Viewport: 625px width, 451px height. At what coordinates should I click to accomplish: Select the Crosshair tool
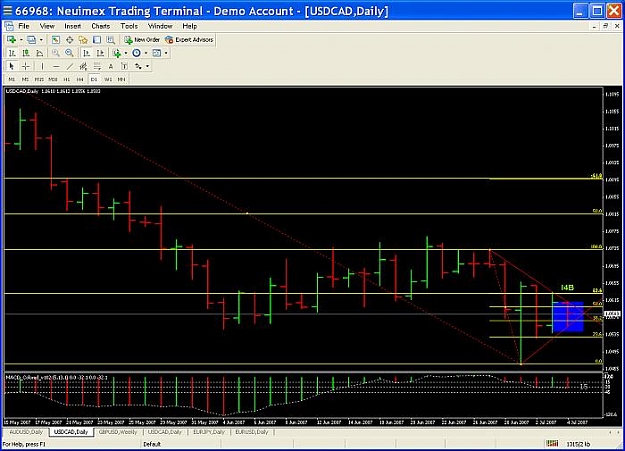26,66
